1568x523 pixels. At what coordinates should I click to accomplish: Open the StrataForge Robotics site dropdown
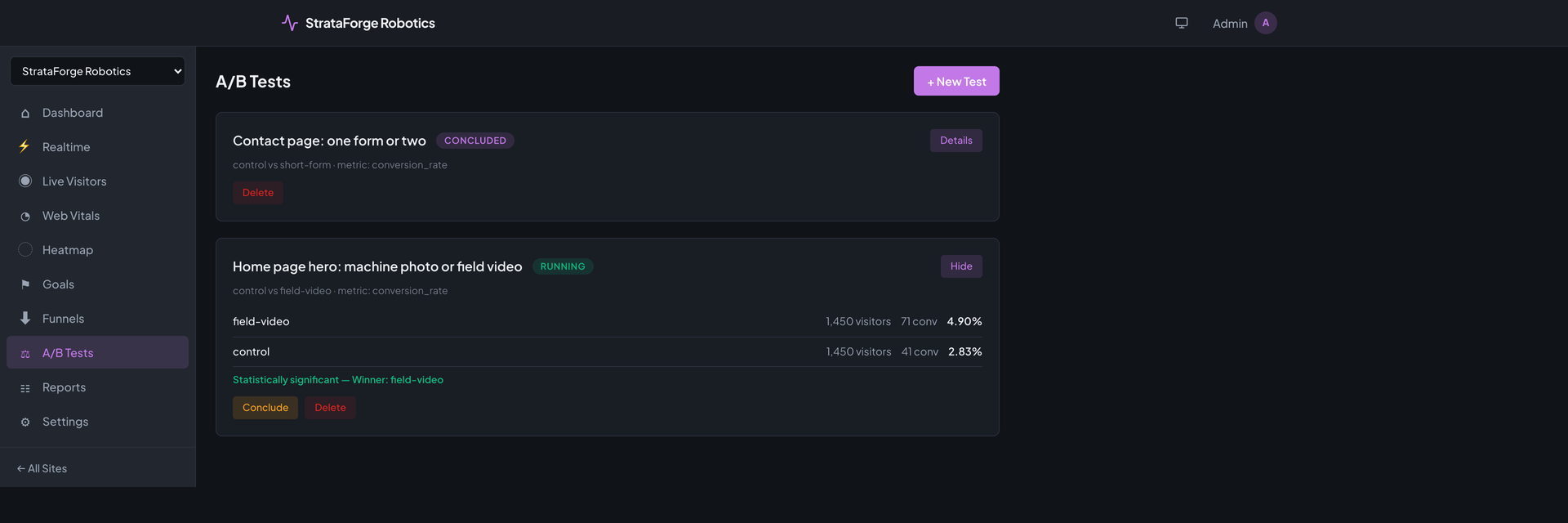97,71
